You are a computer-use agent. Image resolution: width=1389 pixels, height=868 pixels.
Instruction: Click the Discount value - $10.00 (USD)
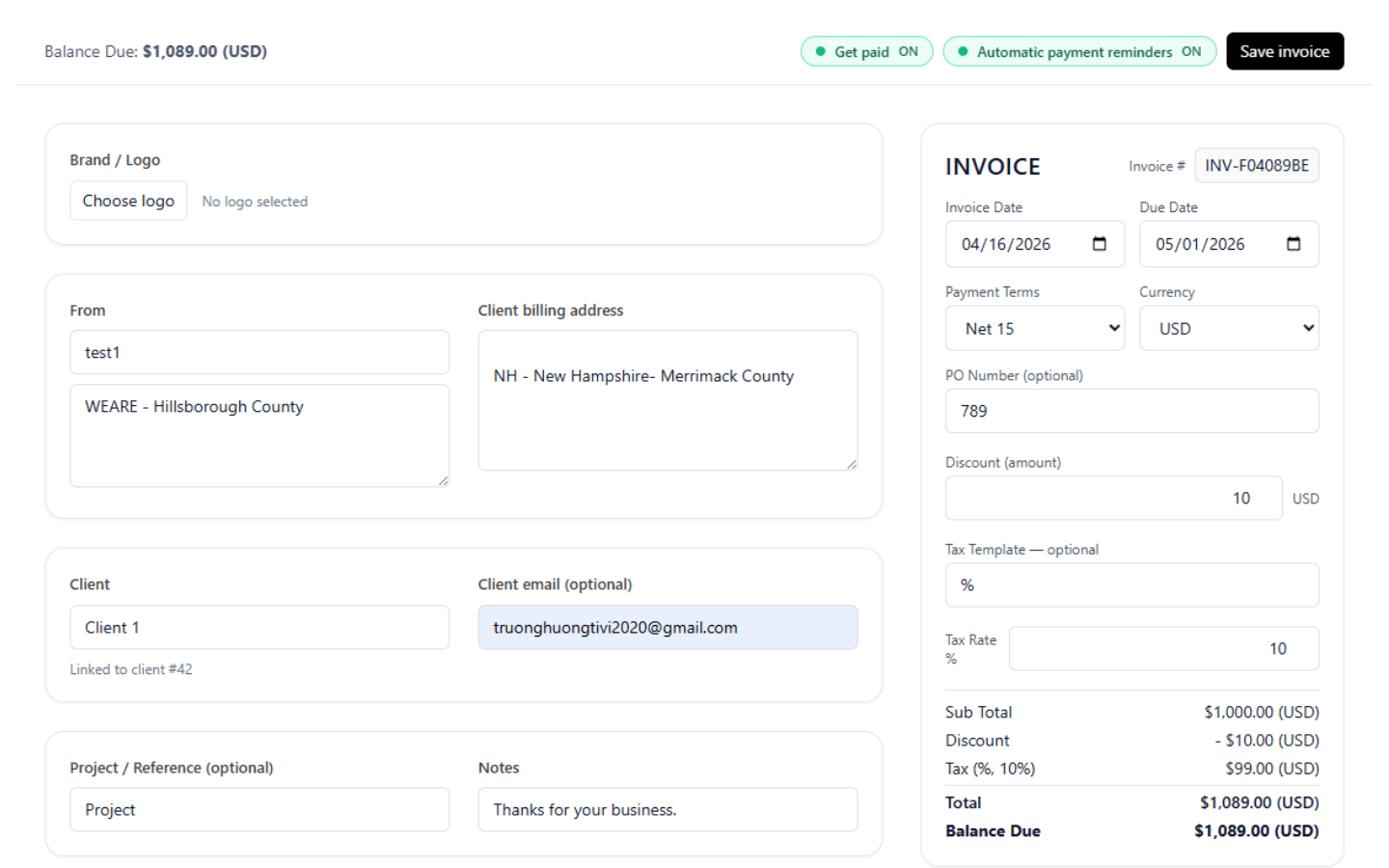pos(1266,740)
